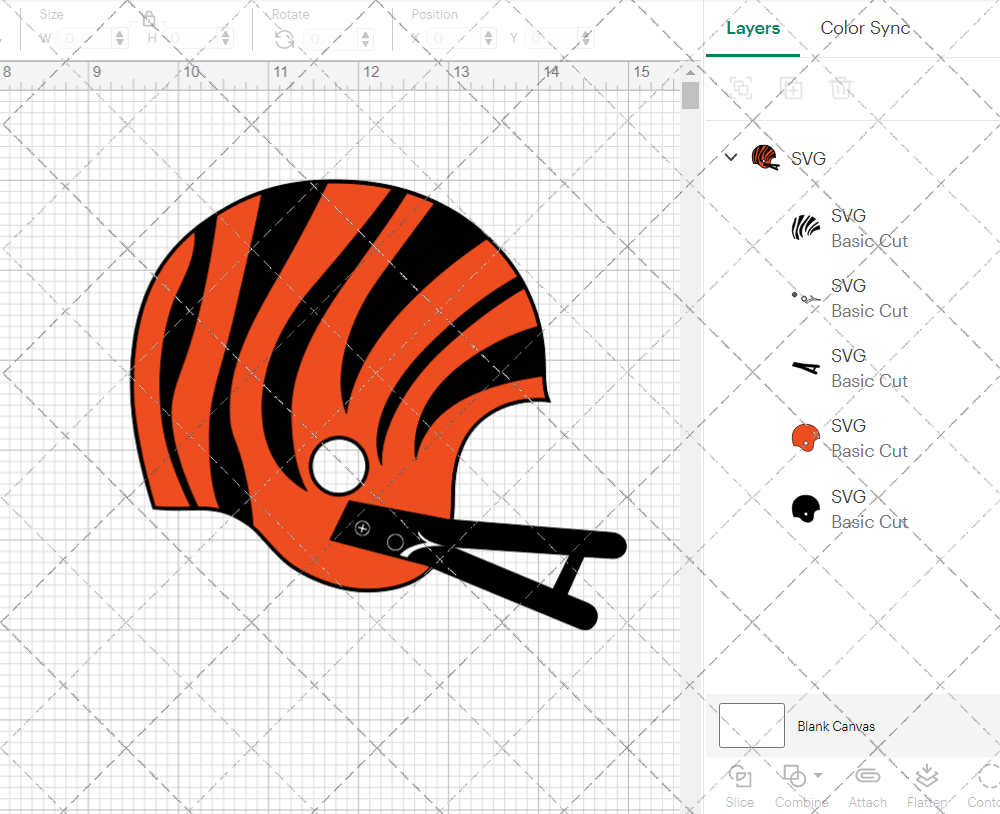Click the width stepper arrows
The width and height of the screenshot is (1000, 814).
[120, 39]
